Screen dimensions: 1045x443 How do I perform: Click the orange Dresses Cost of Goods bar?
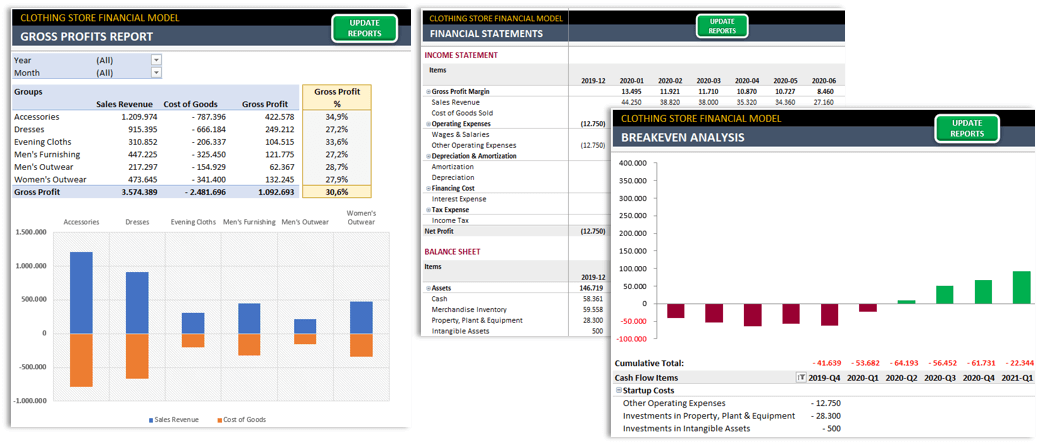[137, 356]
